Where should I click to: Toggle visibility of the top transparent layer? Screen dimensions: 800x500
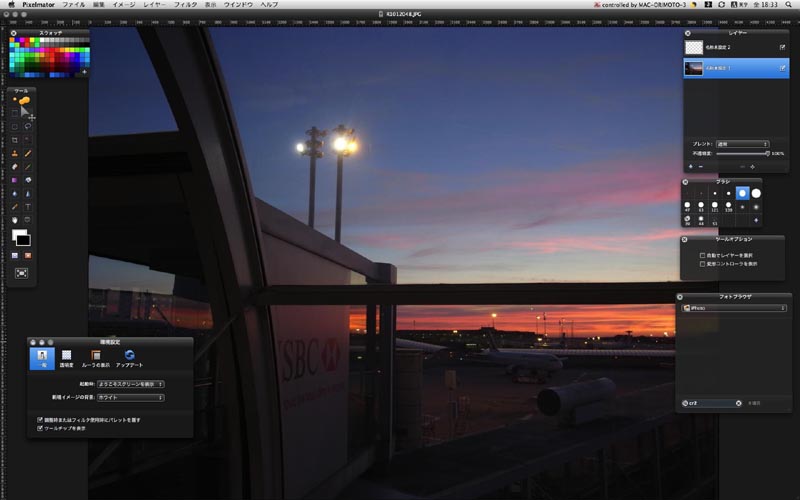pos(782,47)
